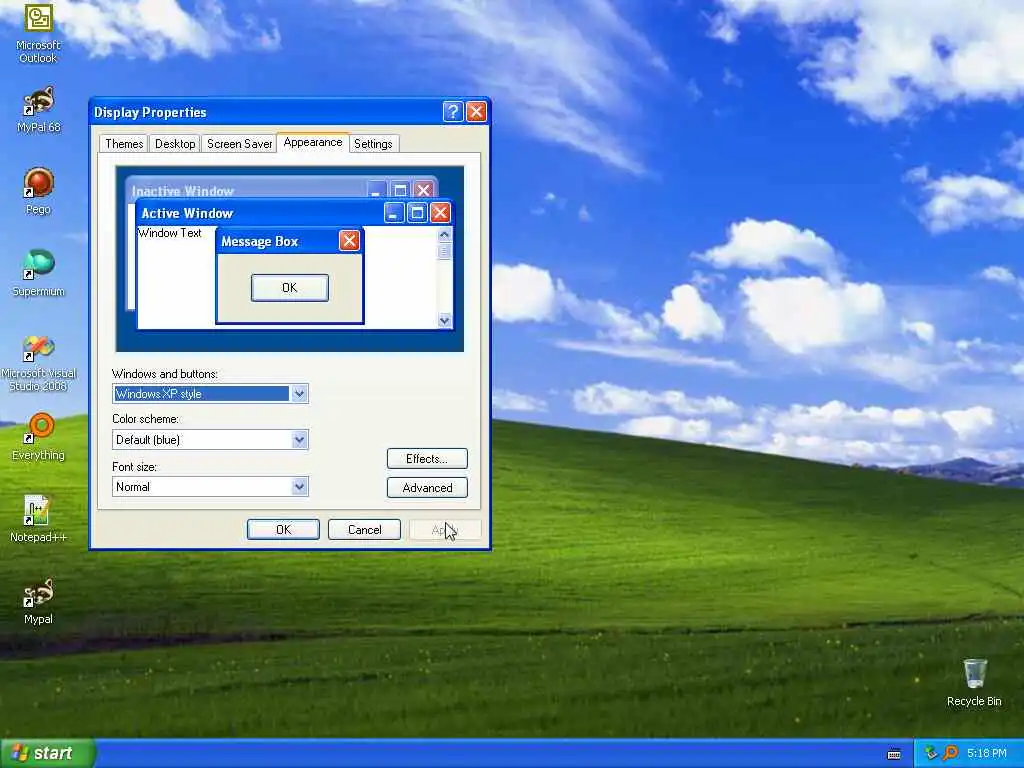Image resolution: width=1024 pixels, height=768 pixels.
Task: Click Cancel in Display Properties
Action: [x=364, y=530]
